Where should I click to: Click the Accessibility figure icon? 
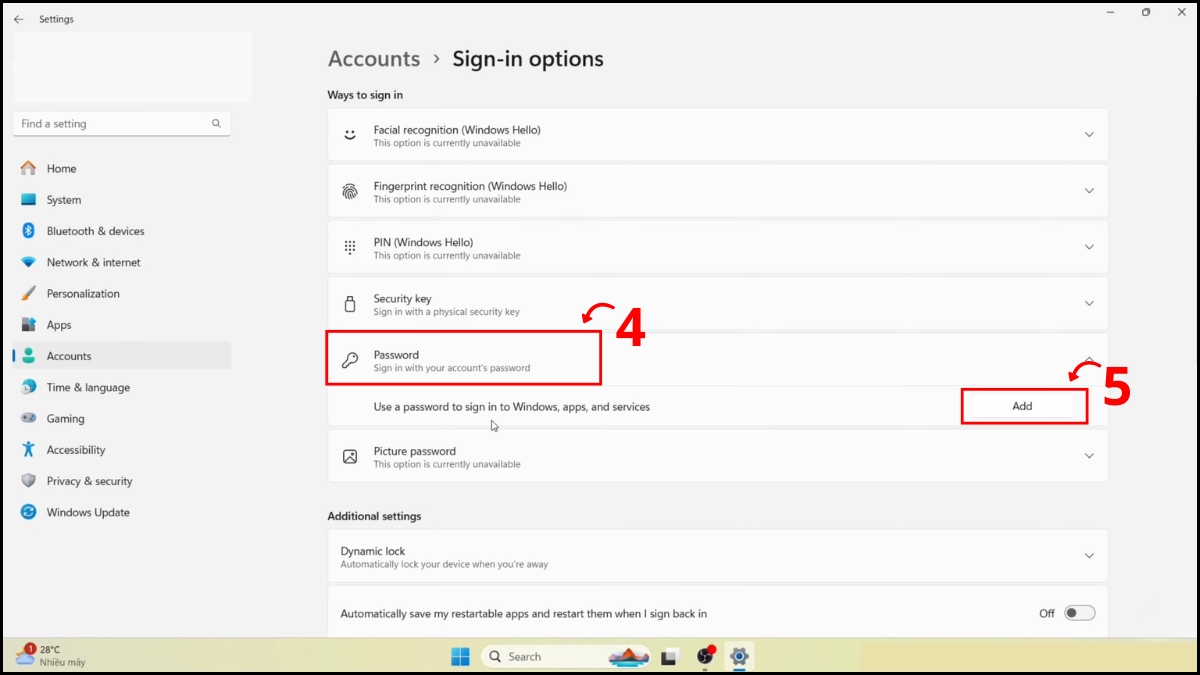pyautogui.click(x=28, y=450)
